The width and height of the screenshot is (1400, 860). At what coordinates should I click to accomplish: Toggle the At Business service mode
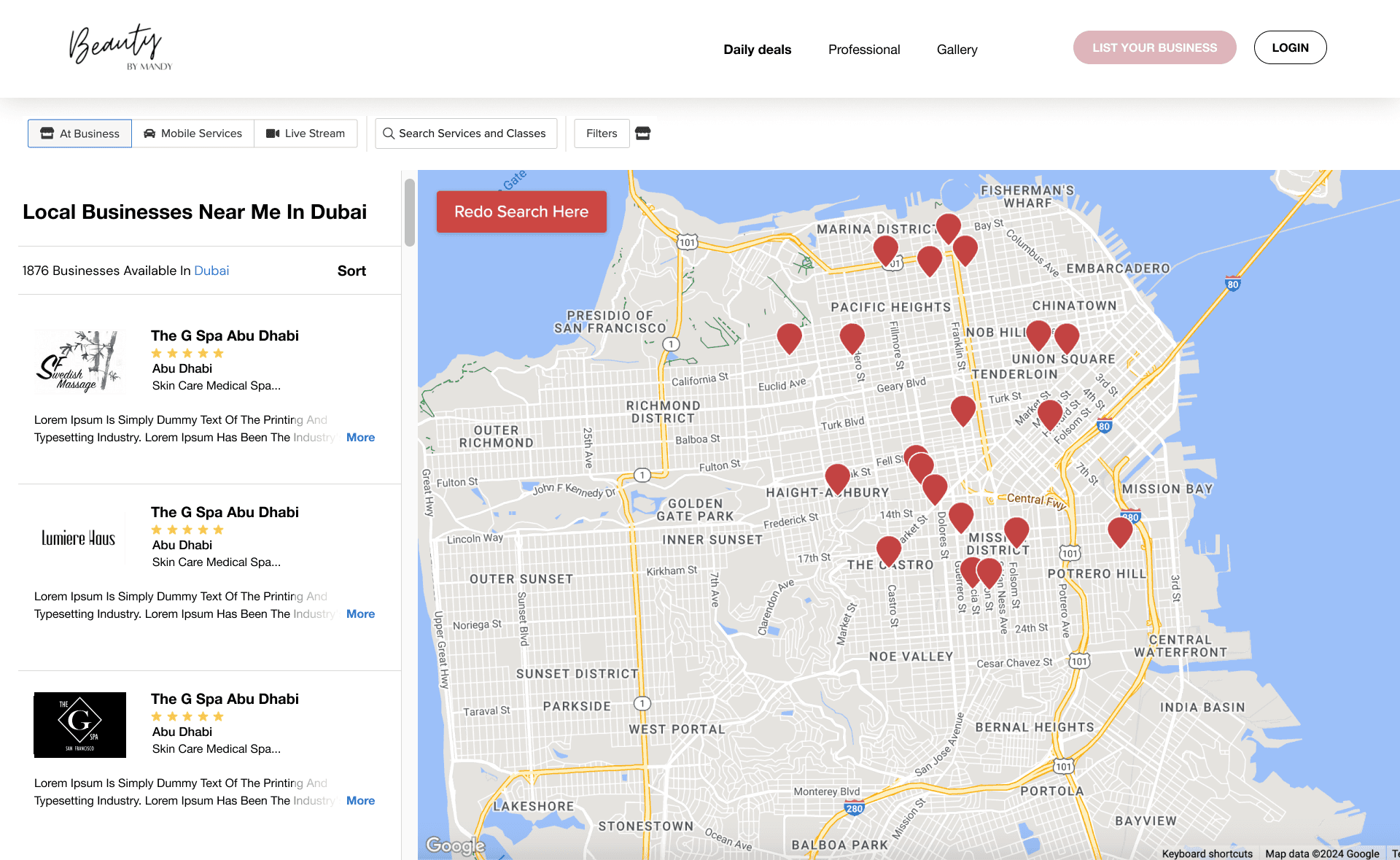(80, 133)
